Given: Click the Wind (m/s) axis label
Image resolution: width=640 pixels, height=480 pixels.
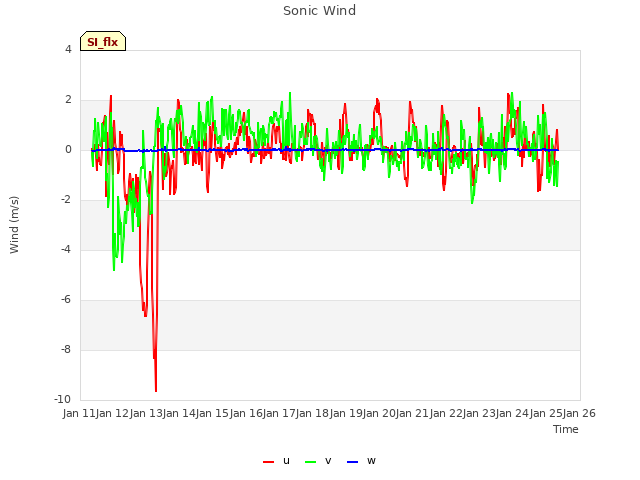Looking at the screenshot, I should [14, 225].
